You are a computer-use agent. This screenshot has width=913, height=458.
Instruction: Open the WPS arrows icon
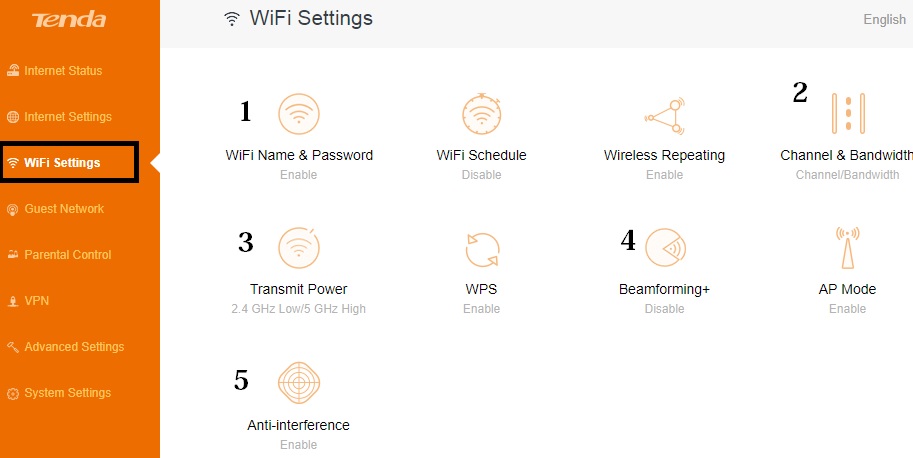click(x=481, y=248)
